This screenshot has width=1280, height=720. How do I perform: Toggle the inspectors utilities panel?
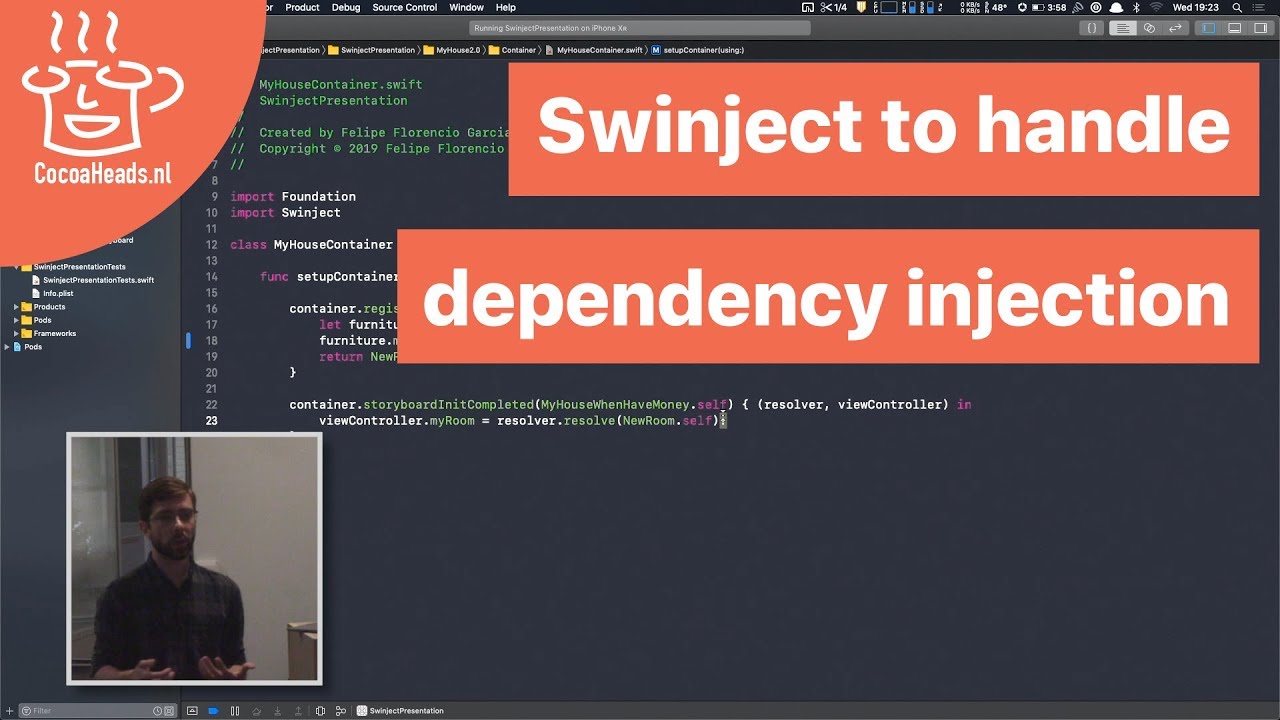tap(1259, 28)
